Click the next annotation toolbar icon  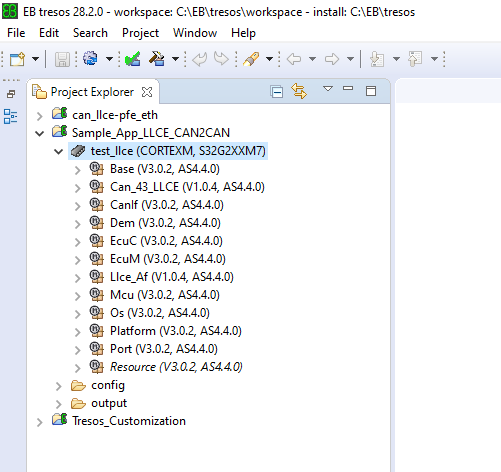[x=377, y=59]
